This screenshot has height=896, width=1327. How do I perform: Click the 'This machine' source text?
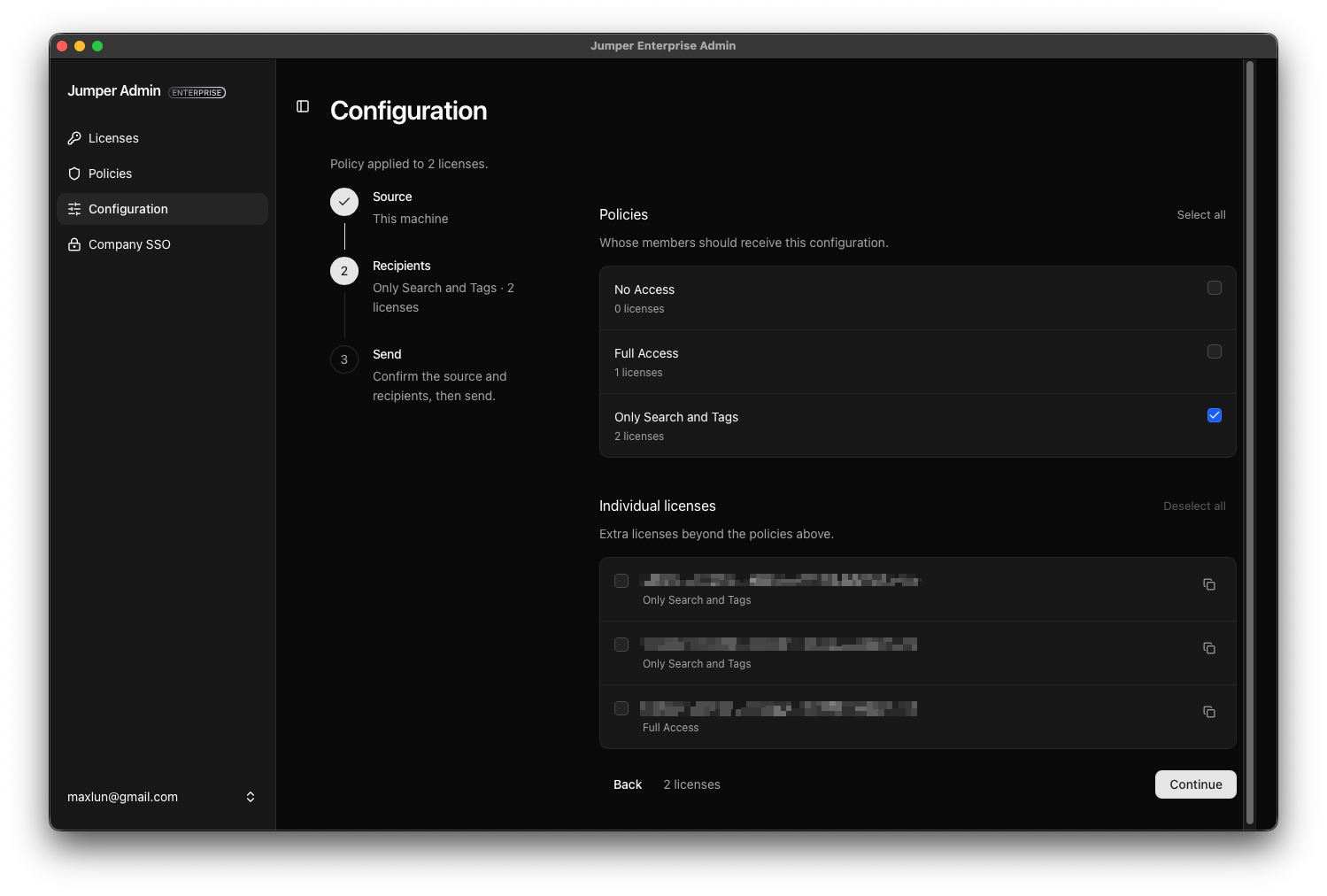coord(411,219)
